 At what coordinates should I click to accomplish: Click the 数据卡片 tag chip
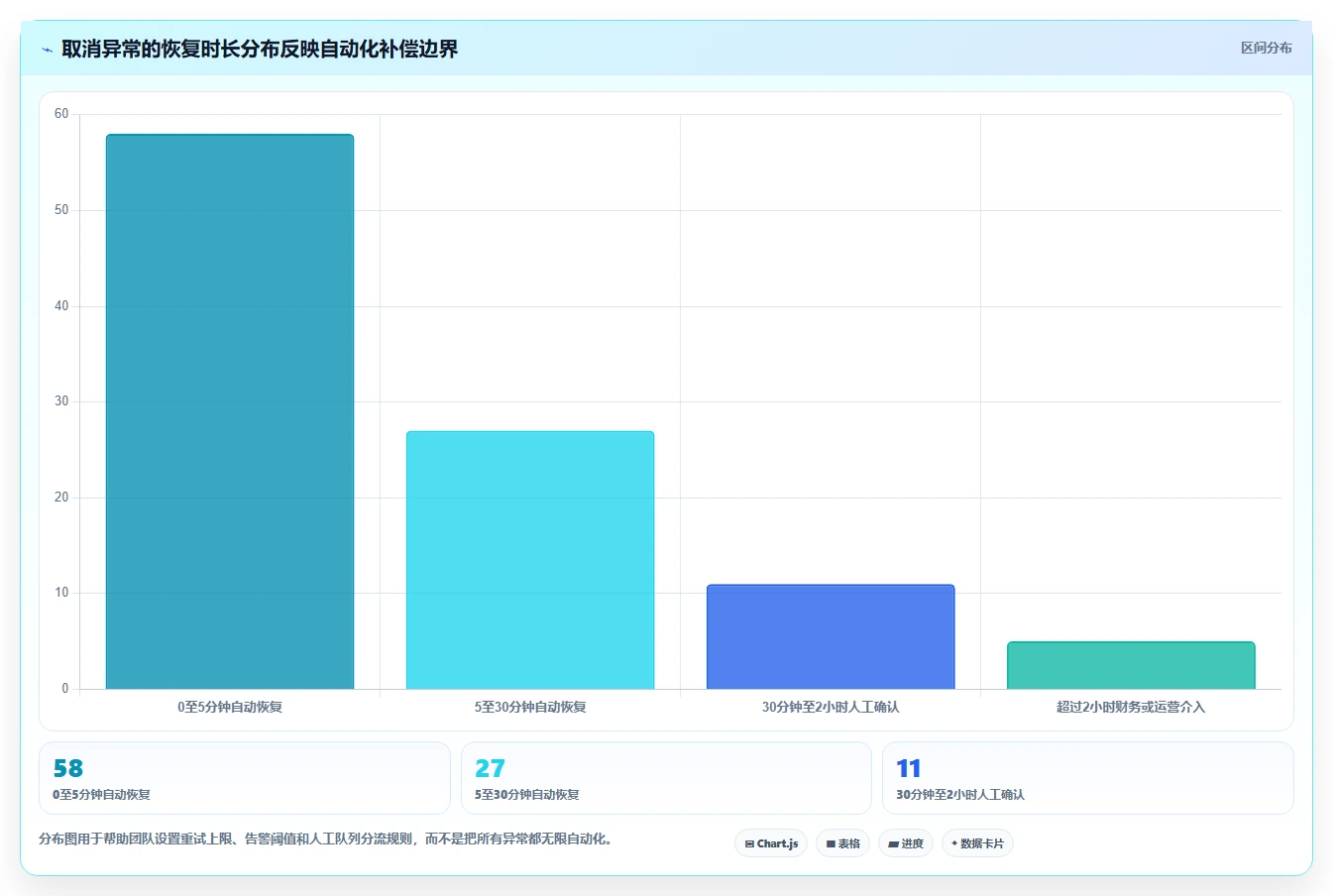coord(977,843)
